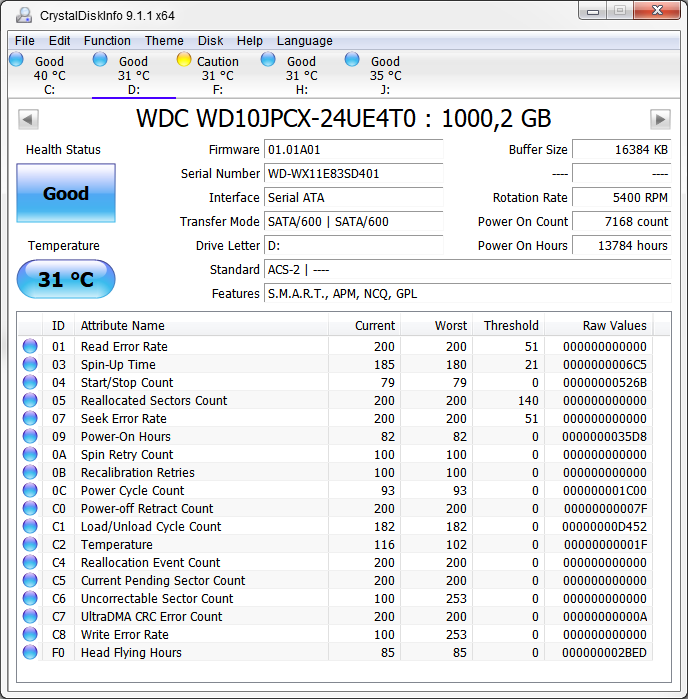688x699 pixels.
Task: Click the Features field listing S.M.A.R.T.
Action: click(x=467, y=293)
